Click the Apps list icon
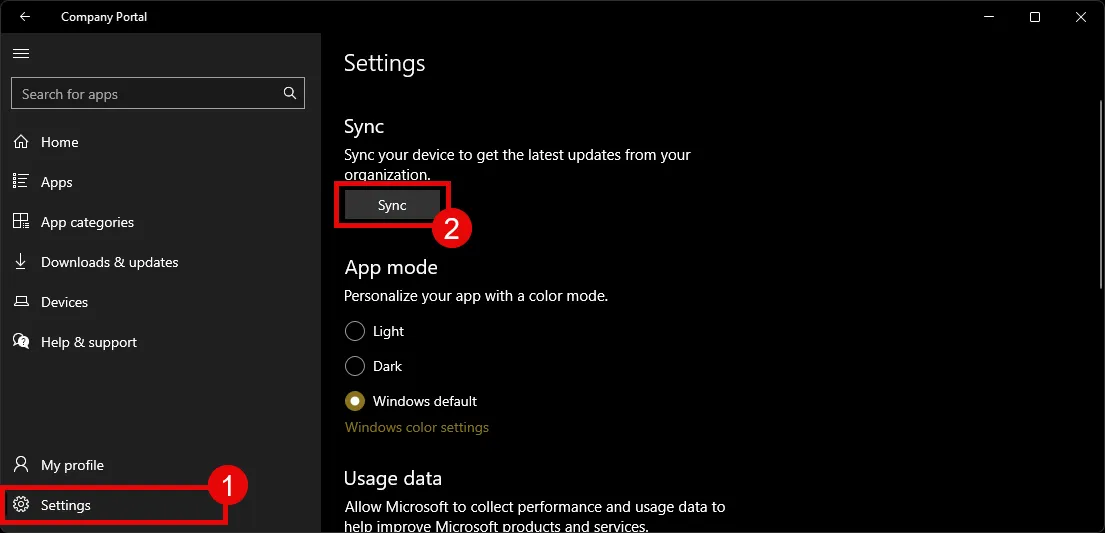This screenshot has height=533, width=1105. [21, 181]
